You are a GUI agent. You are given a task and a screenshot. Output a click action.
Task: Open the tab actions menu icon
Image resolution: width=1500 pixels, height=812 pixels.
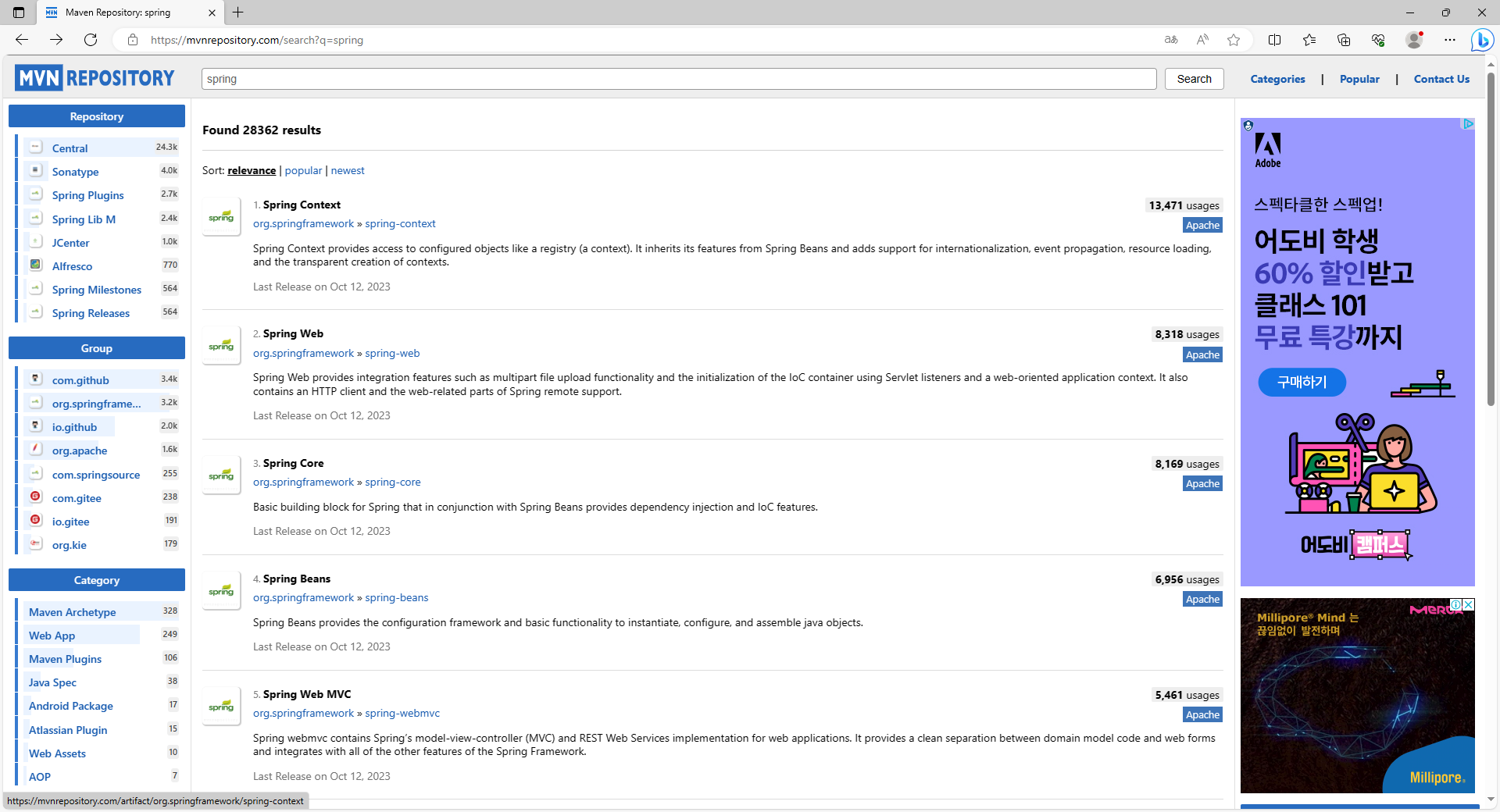tap(19, 12)
